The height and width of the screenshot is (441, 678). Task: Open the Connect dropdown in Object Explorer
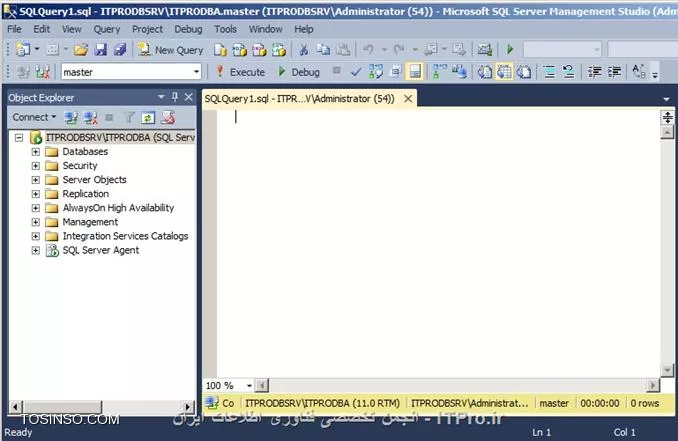[34, 117]
